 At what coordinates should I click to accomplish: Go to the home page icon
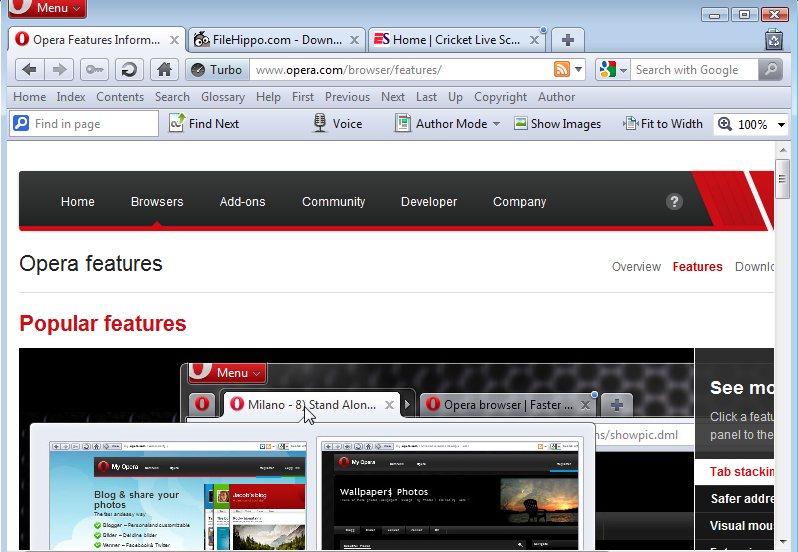point(164,70)
